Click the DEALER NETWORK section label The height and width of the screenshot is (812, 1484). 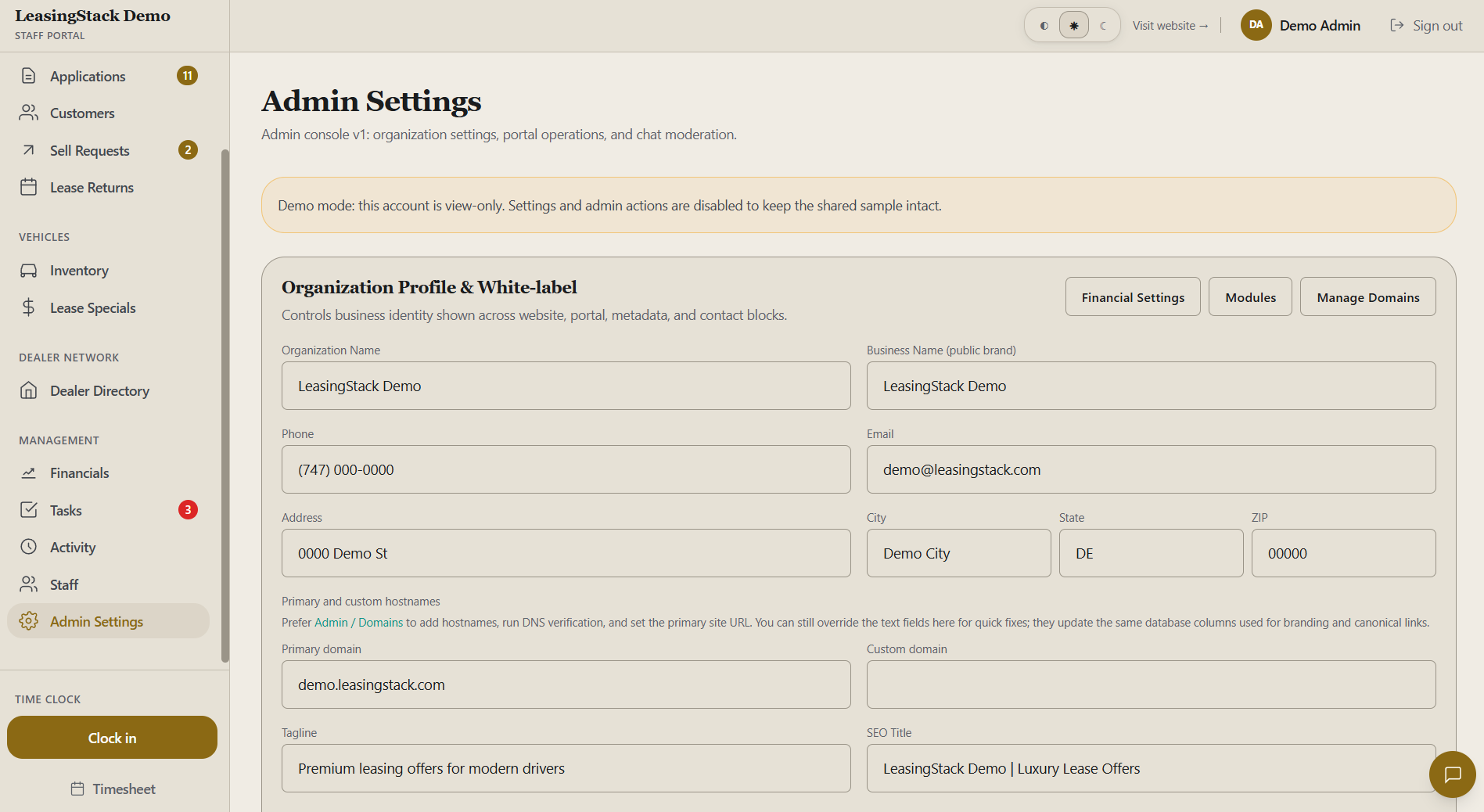(69, 357)
